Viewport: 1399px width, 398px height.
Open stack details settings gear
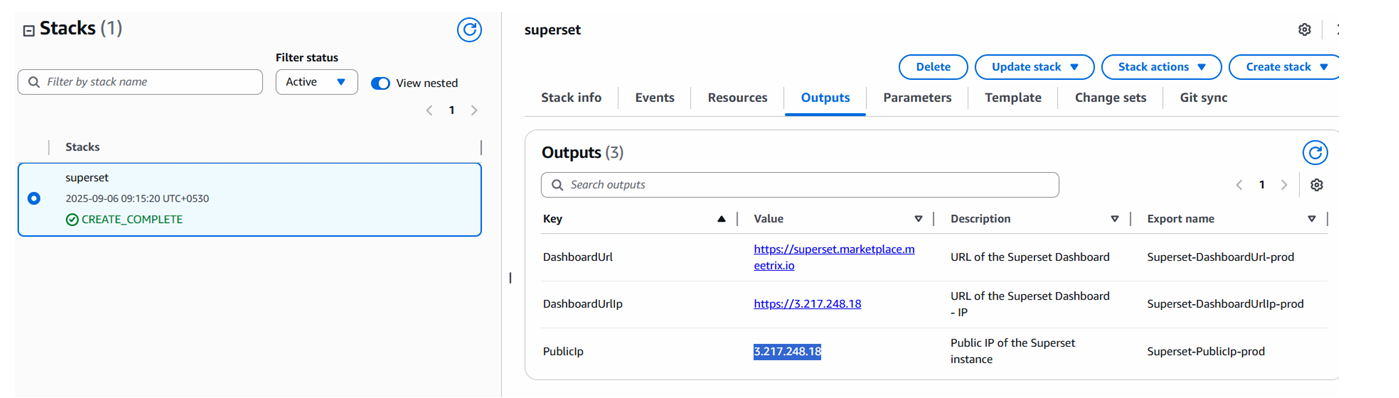pos(1304,30)
